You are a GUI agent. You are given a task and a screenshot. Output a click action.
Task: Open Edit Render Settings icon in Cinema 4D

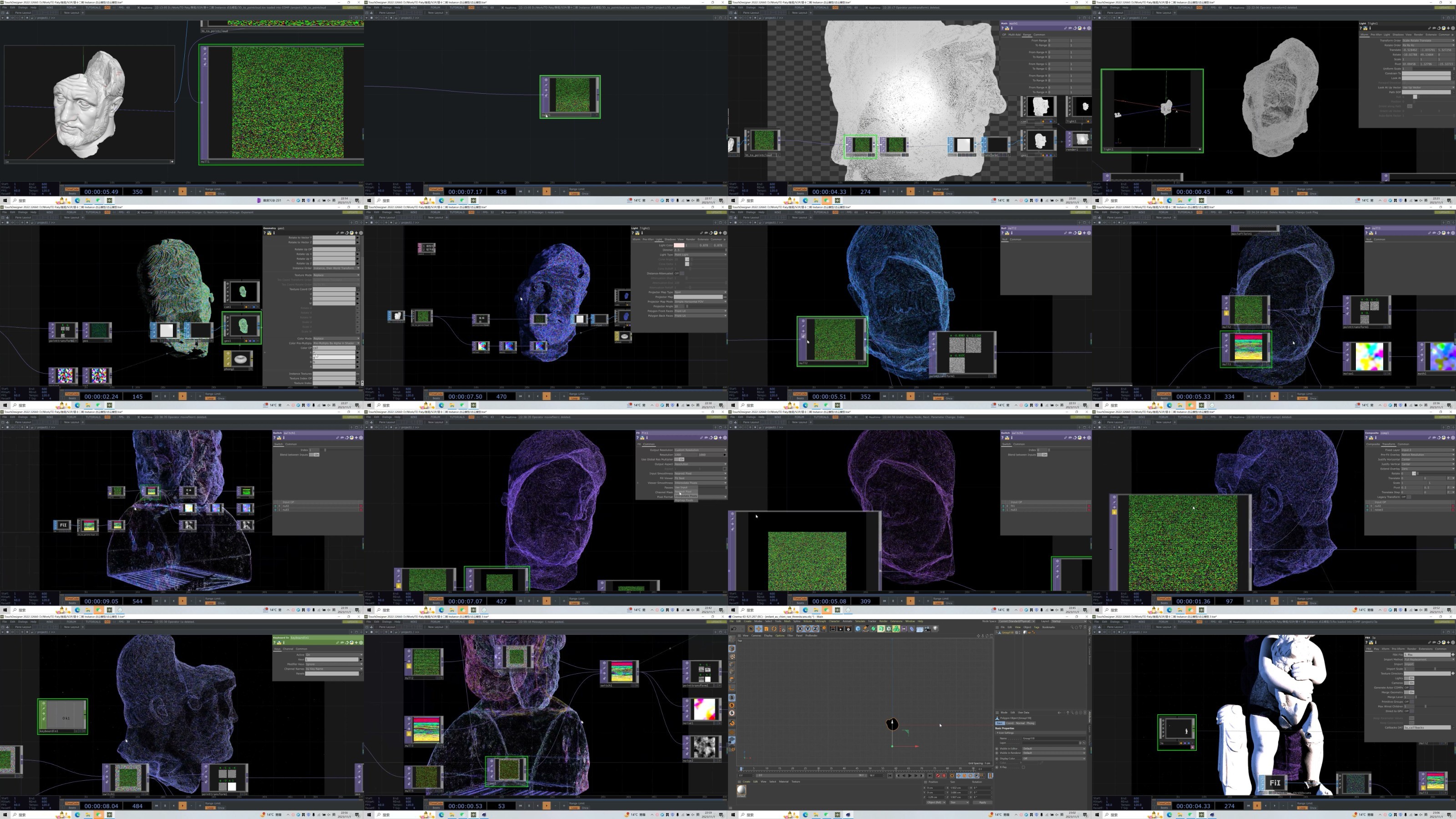849,629
